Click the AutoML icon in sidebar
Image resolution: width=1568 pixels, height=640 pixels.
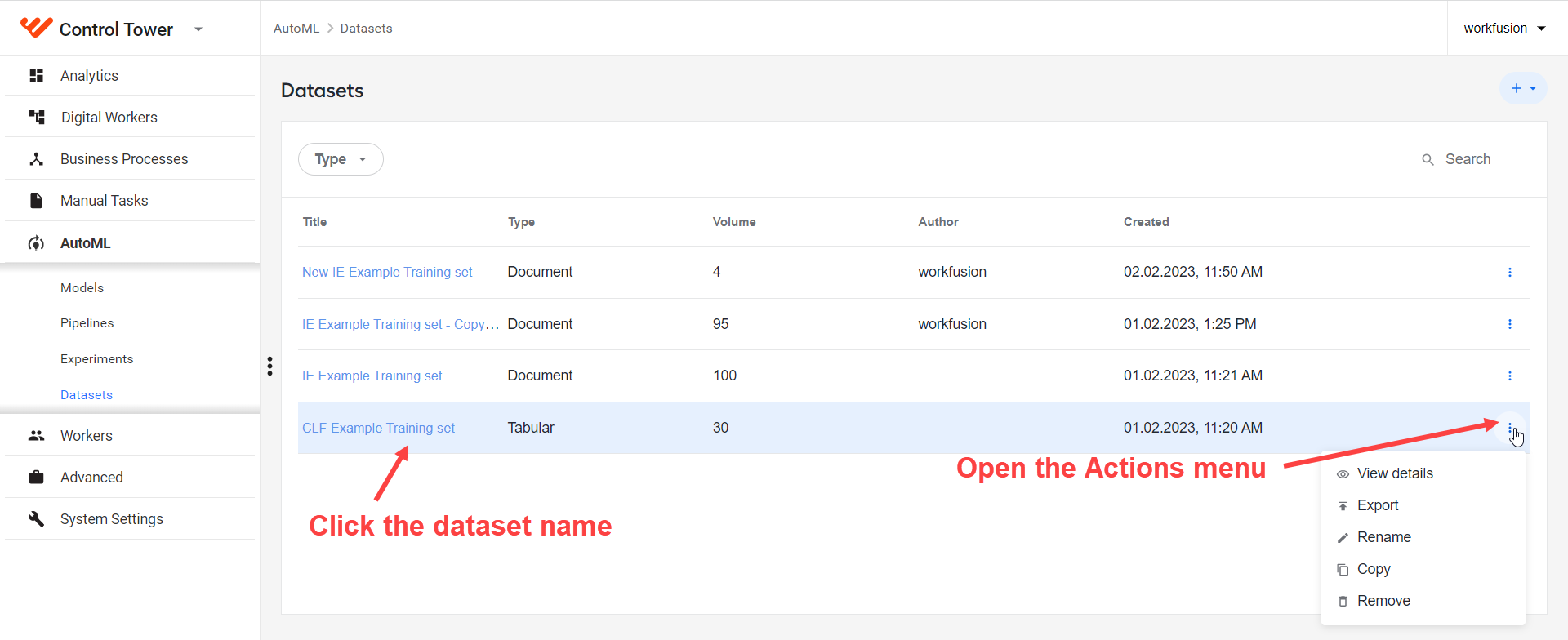click(x=36, y=243)
